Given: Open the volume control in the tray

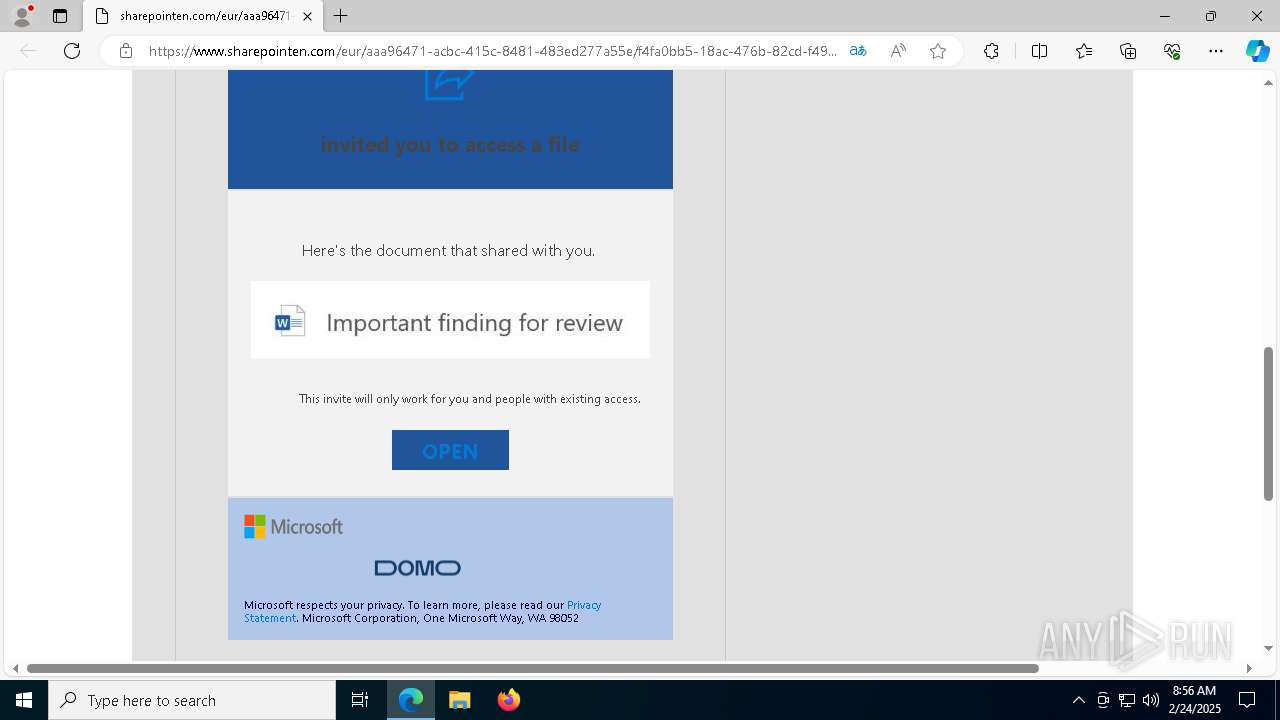Looking at the screenshot, I should point(1151,700).
